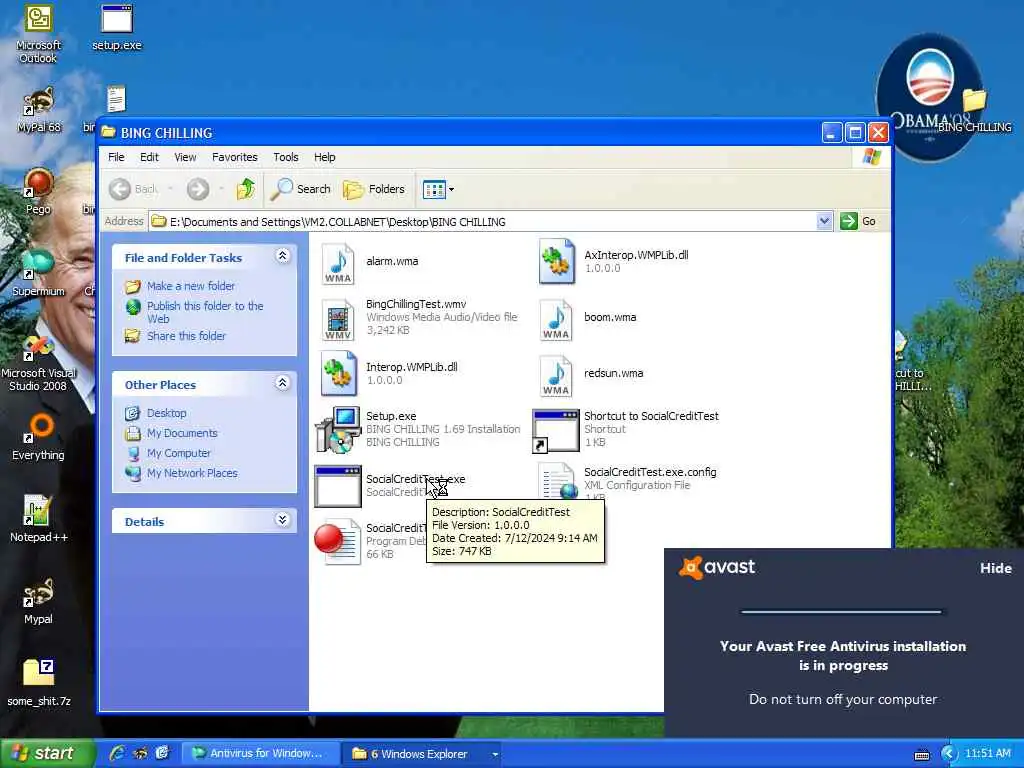Go to My Computer in Other Places
Screen dimensions: 1024x768
[x=179, y=453]
